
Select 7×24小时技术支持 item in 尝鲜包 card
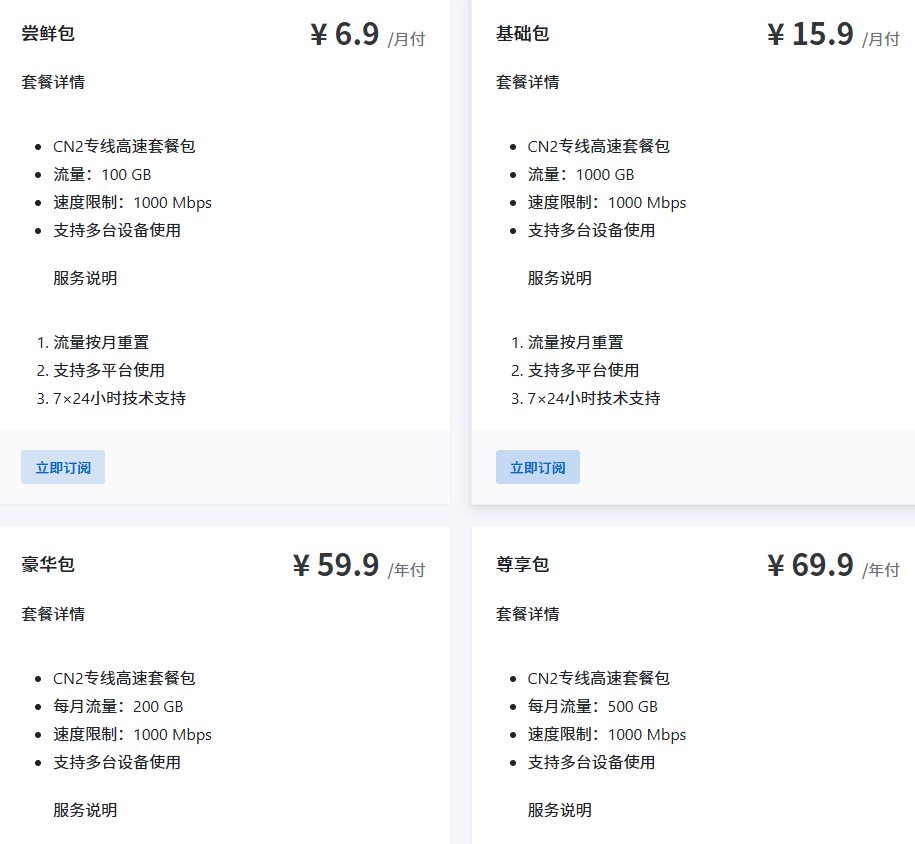[x=119, y=398]
